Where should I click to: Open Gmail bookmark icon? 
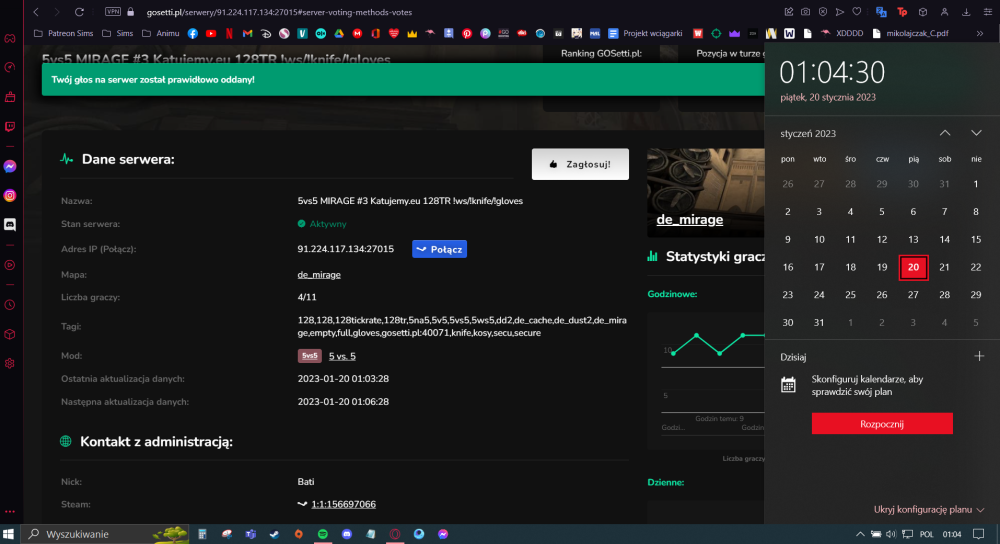click(247, 33)
